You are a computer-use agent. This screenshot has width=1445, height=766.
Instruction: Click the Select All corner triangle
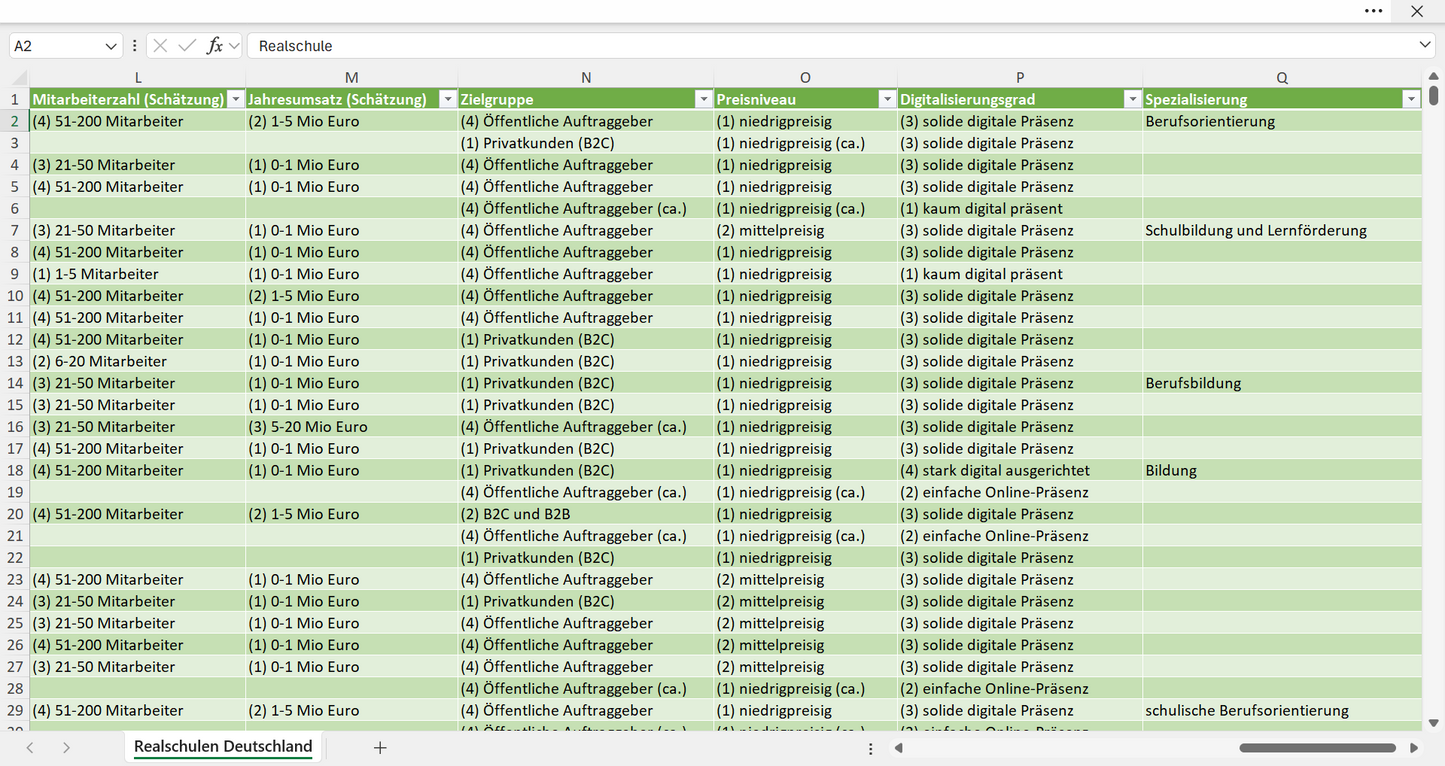point(19,78)
